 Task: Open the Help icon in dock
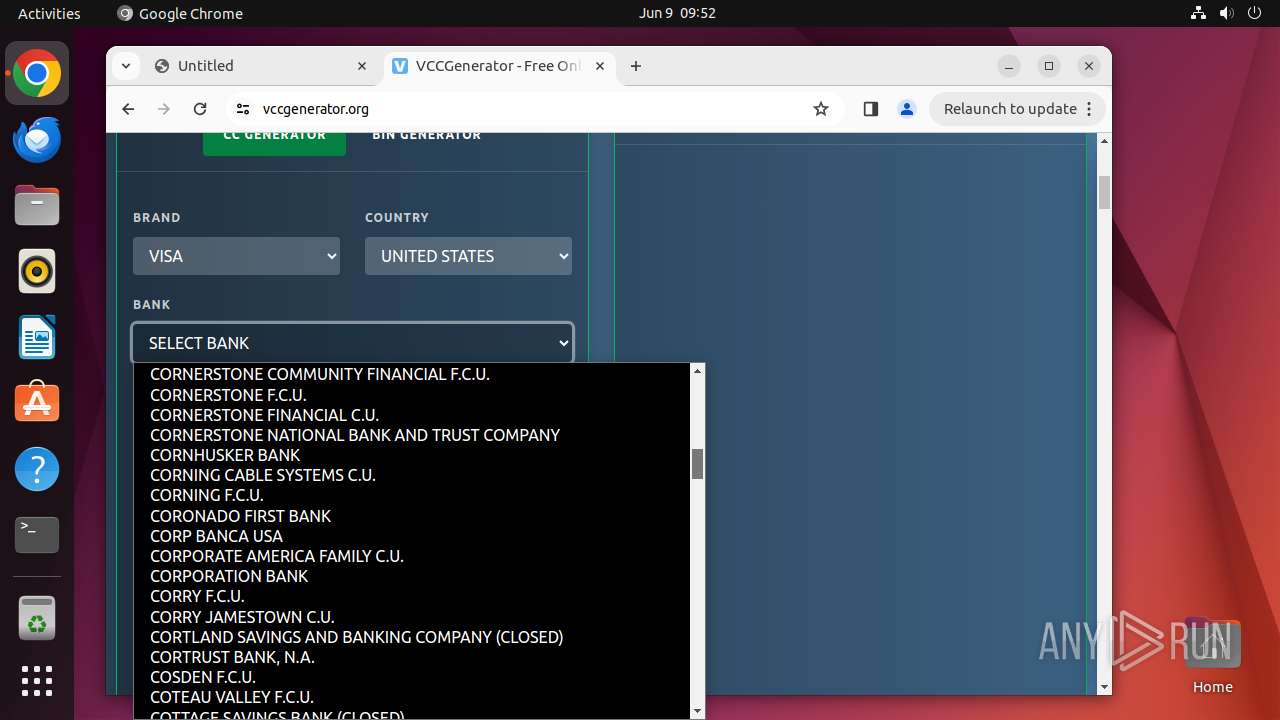point(37,469)
